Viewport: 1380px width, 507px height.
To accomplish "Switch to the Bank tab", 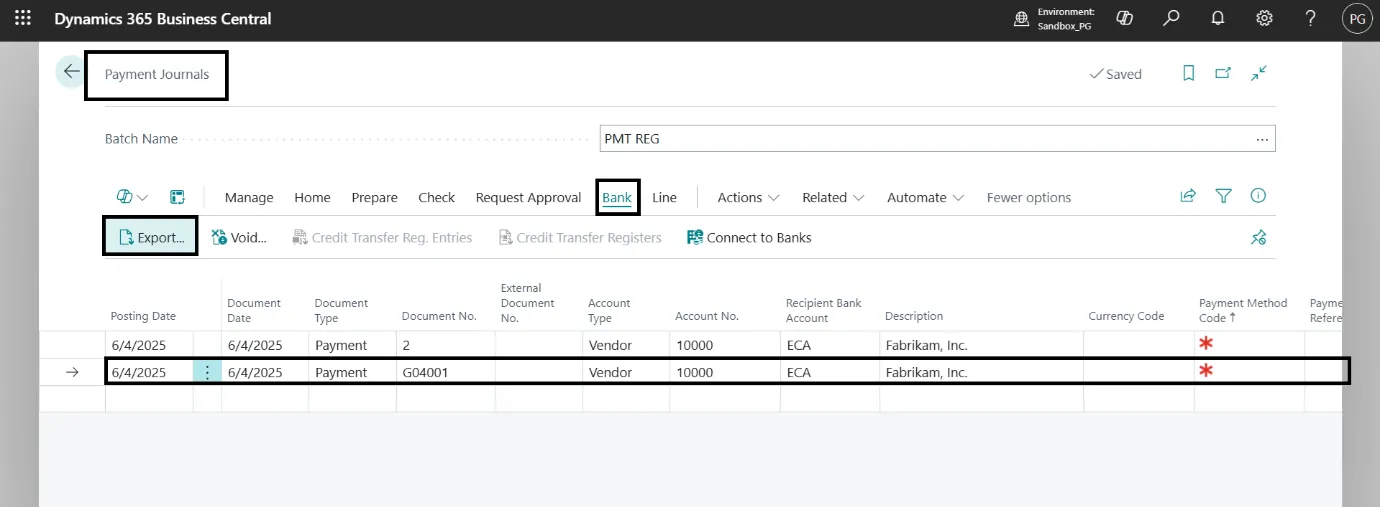I will click(x=617, y=198).
